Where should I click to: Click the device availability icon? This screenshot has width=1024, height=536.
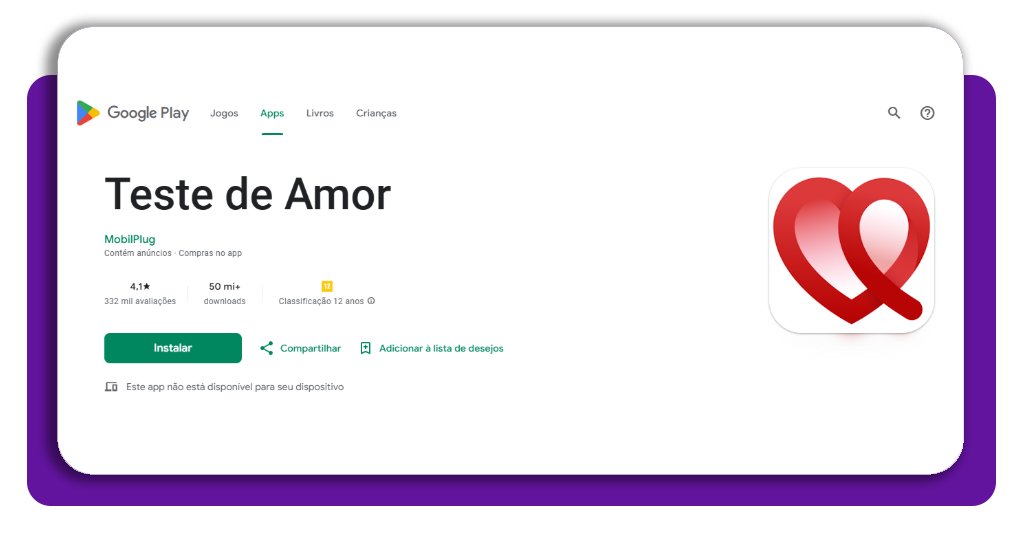pos(111,387)
